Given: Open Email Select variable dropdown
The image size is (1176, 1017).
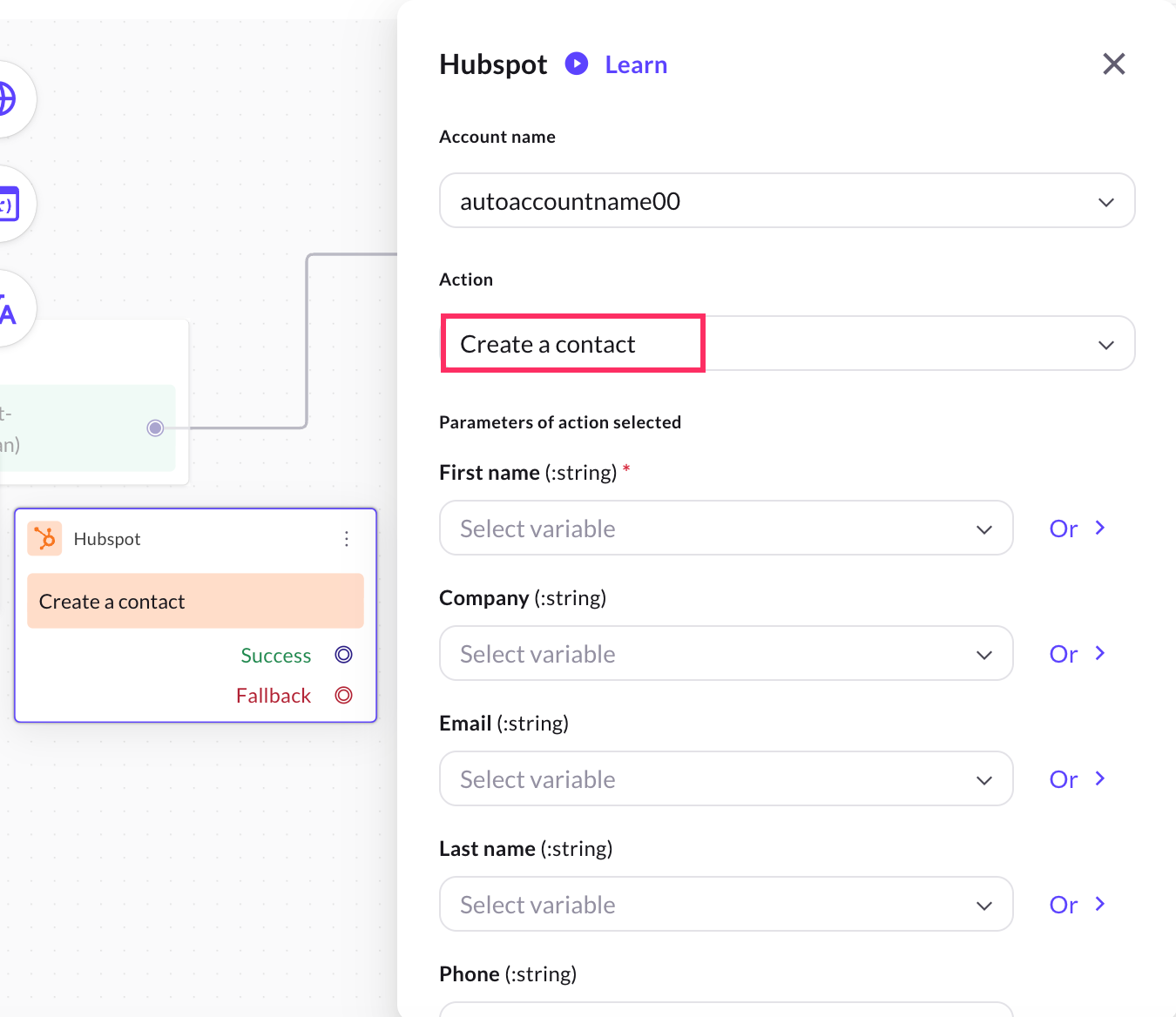Looking at the screenshot, I should tap(726, 779).
